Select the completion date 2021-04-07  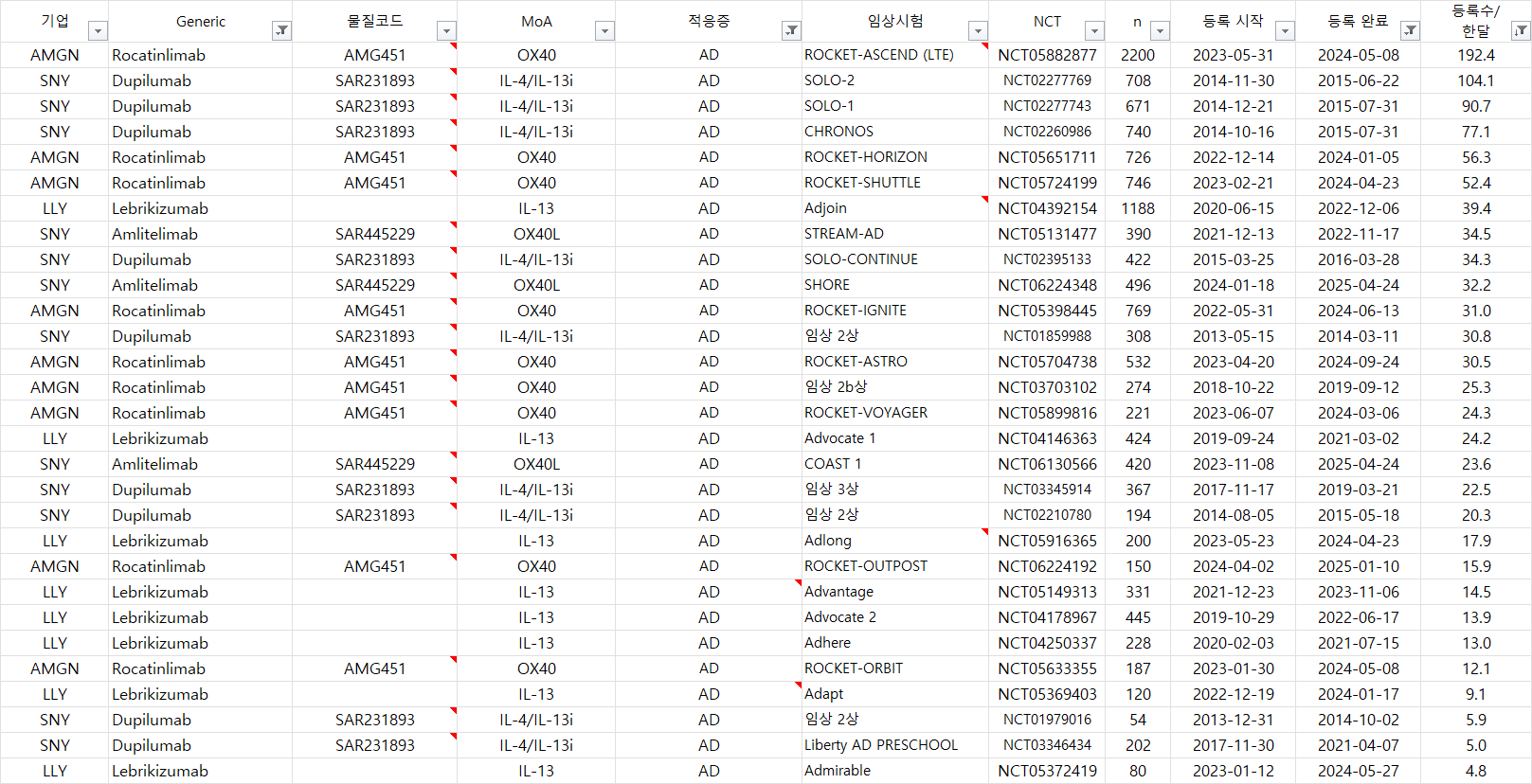1359,745
